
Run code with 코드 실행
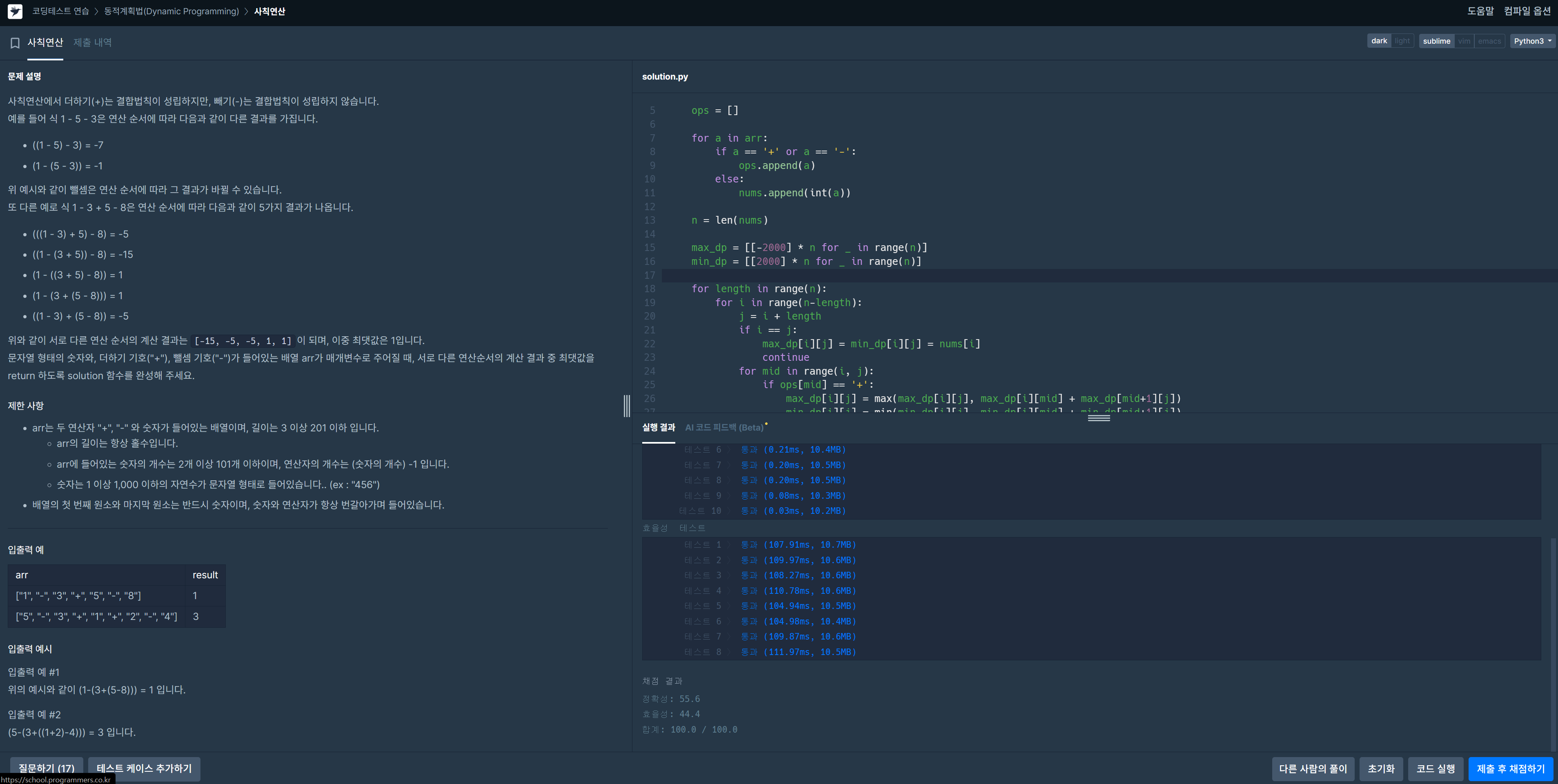tap(1435, 769)
